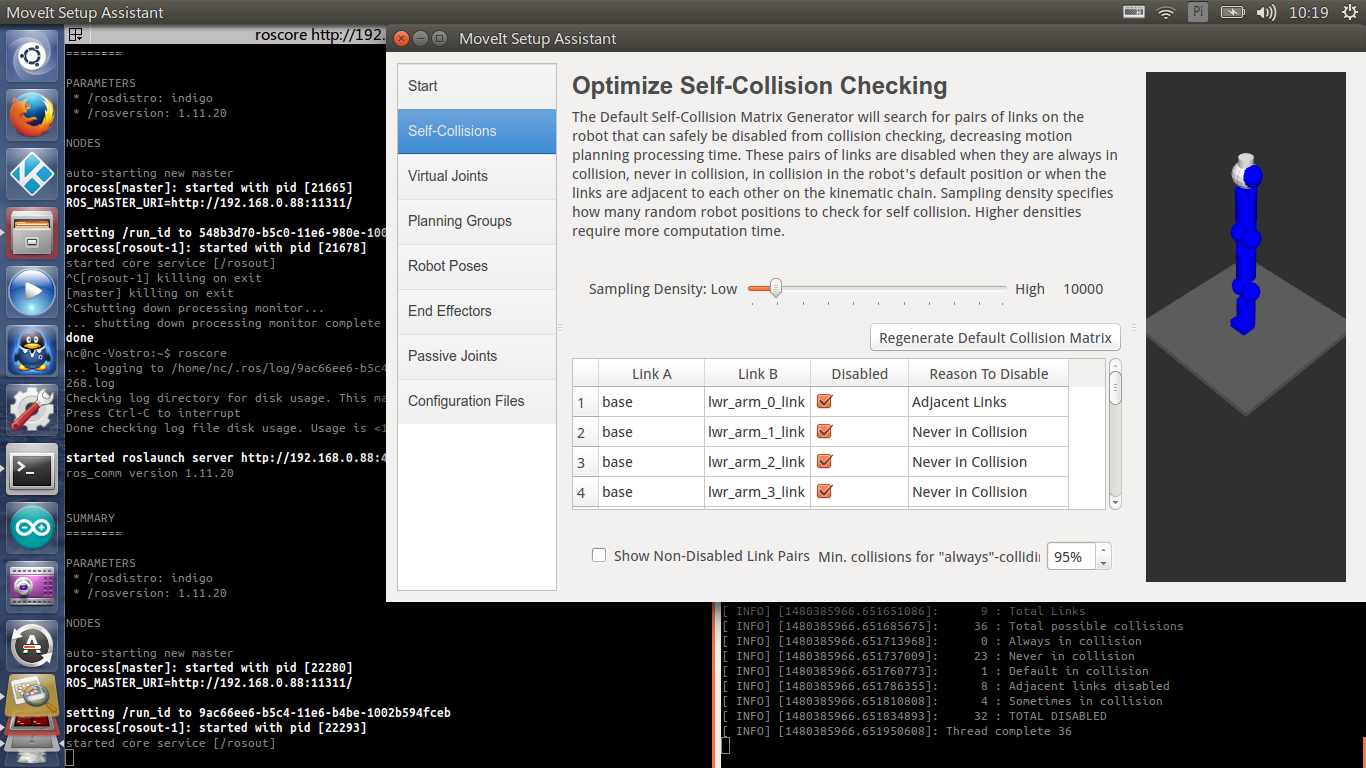This screenshot has height=768, width=1366.
Task: Open the purple screenshot tool in launcher
Action: (33, 587)
